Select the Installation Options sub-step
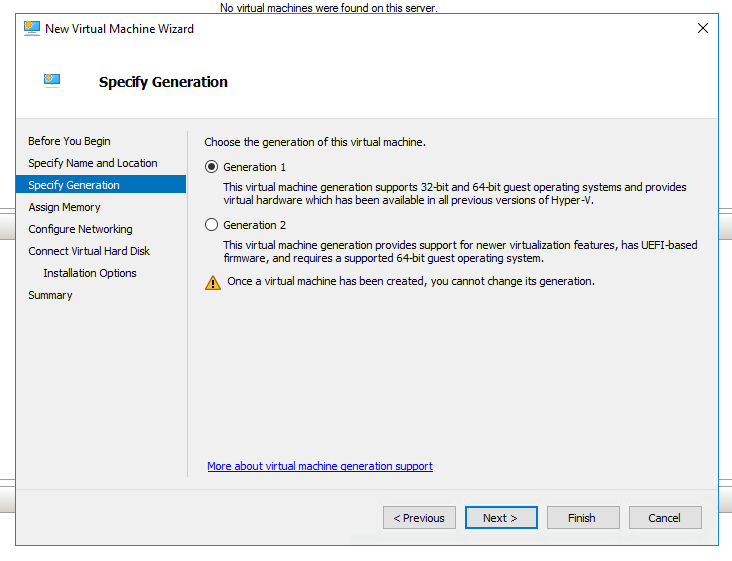 click(x=90, y=273)
